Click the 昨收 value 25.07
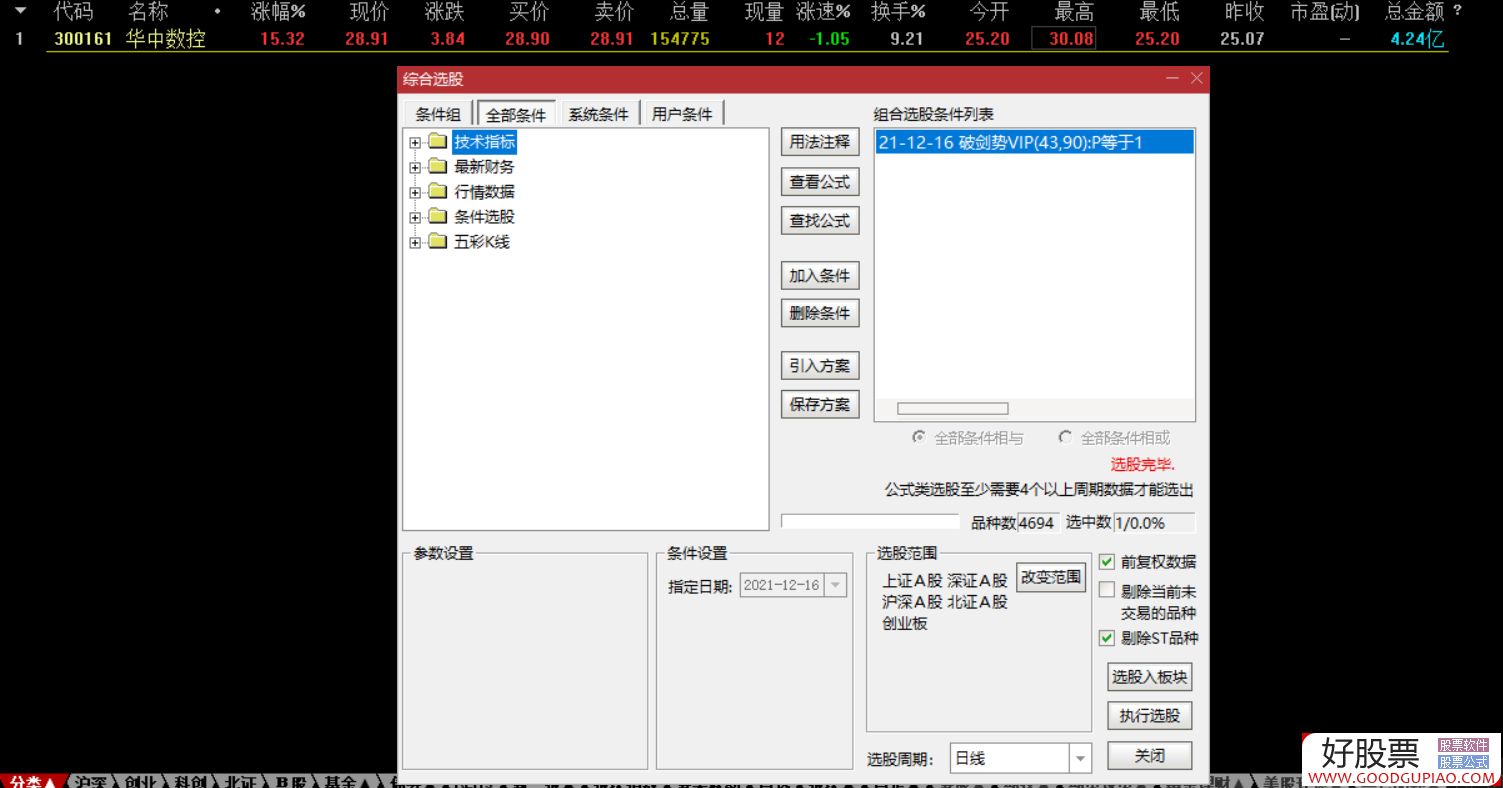The height and width of the screenshot is (788, 1503). [1242, 39]
